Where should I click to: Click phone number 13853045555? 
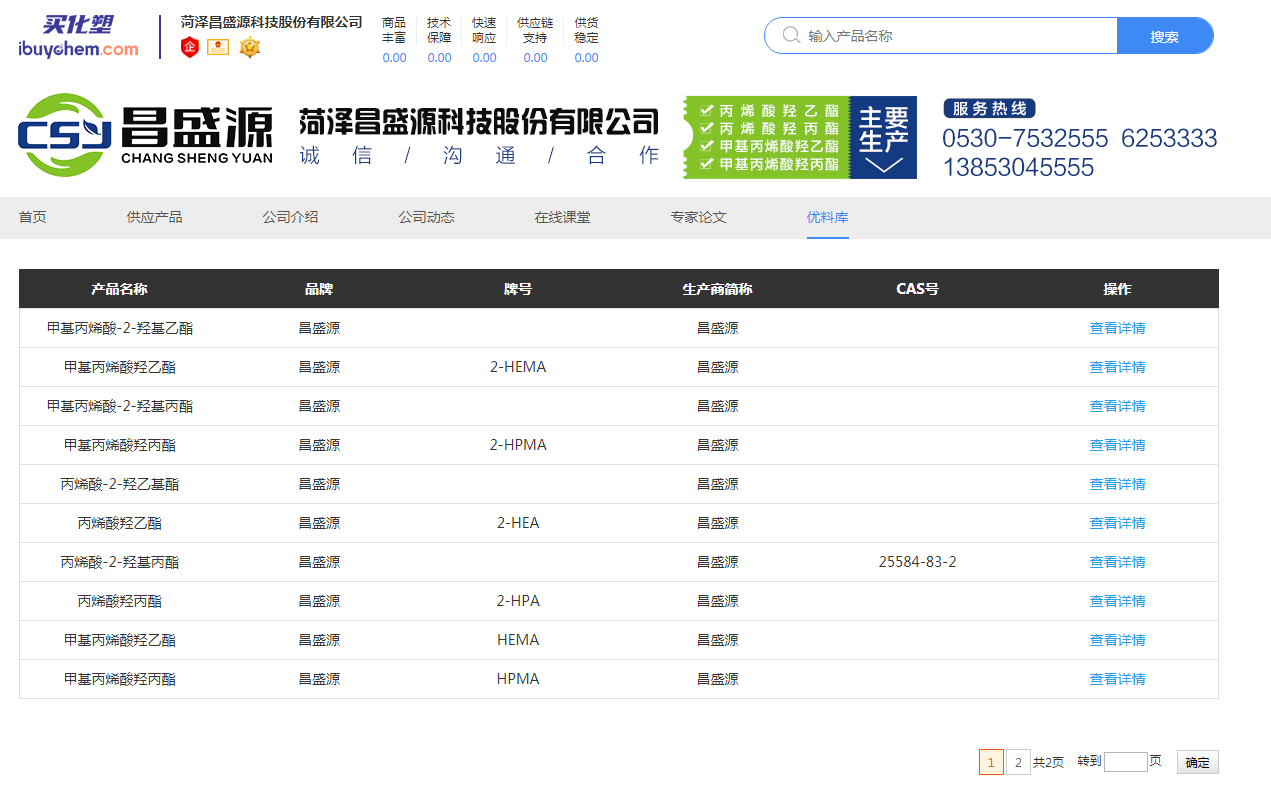tap(1018, 167)
